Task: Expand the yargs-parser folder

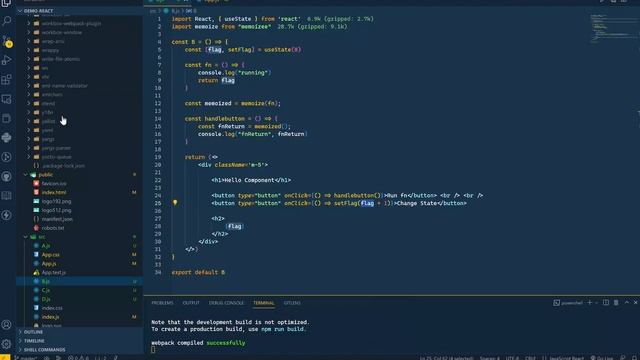Action: (x=80, y=148)
